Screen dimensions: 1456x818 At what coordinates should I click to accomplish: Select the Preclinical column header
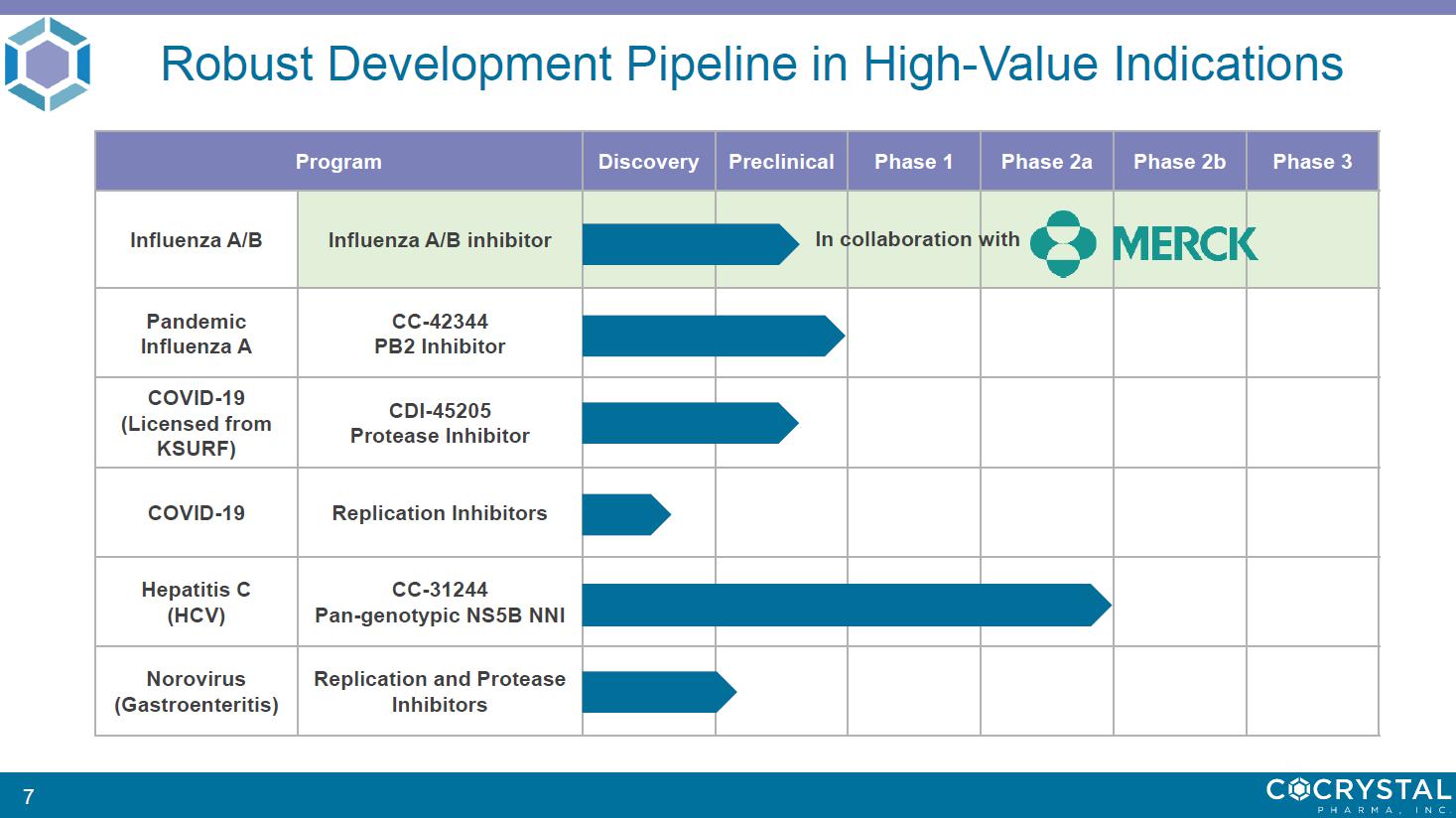click(x=781, y=162)
